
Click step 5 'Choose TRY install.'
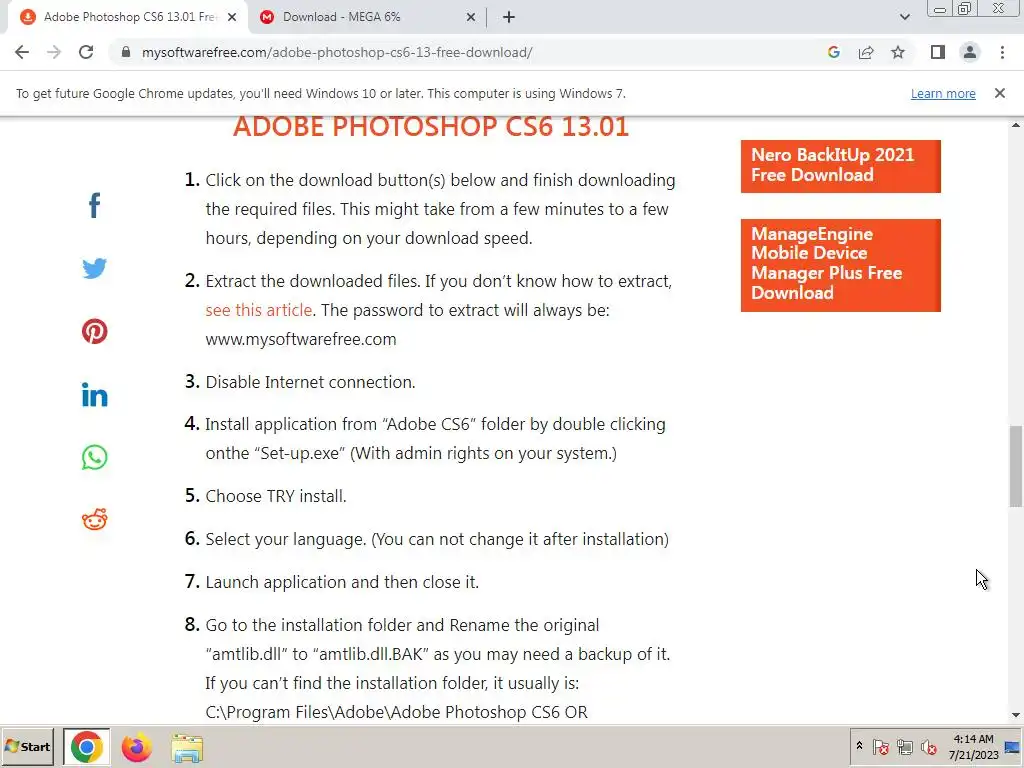[276, 496]
